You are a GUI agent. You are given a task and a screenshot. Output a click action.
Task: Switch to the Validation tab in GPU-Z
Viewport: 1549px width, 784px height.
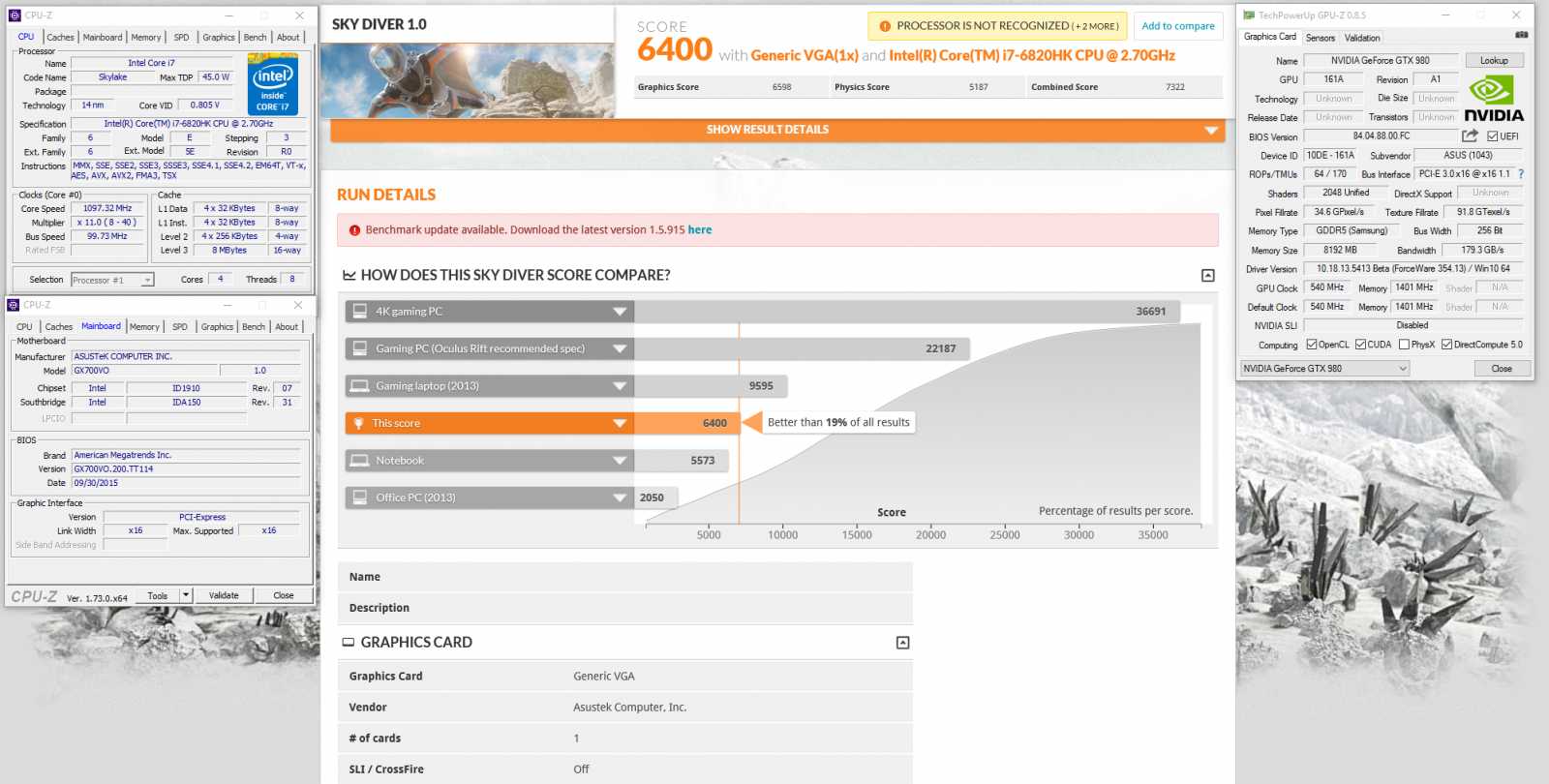1362,38
